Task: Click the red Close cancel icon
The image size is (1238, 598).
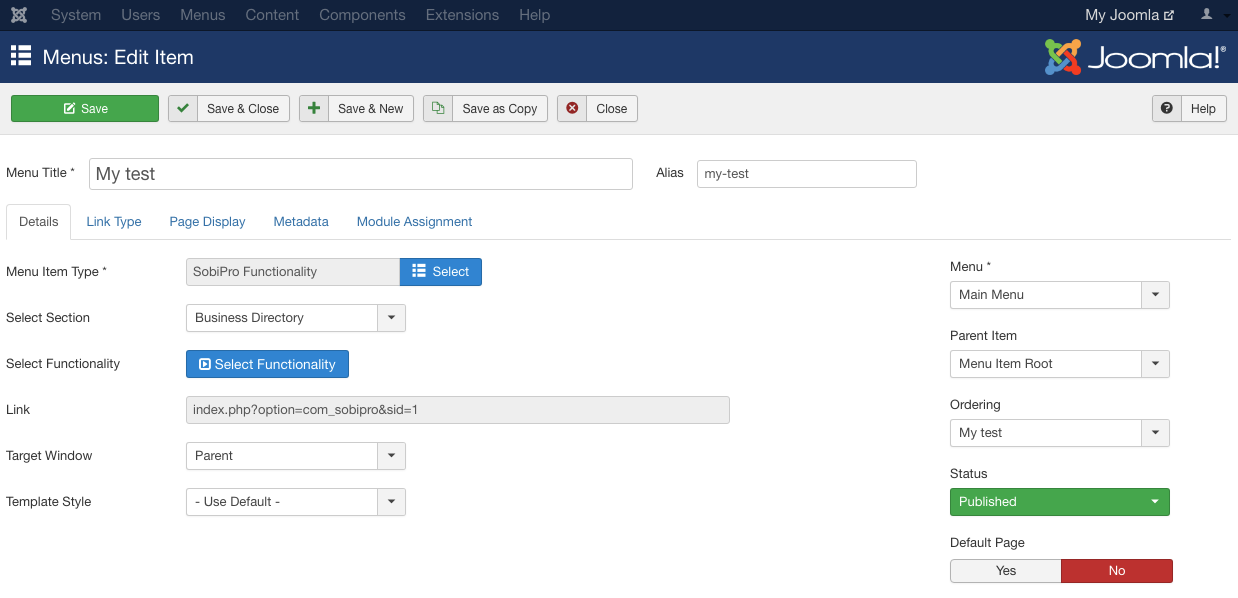Action: click(x=572, y=108)
